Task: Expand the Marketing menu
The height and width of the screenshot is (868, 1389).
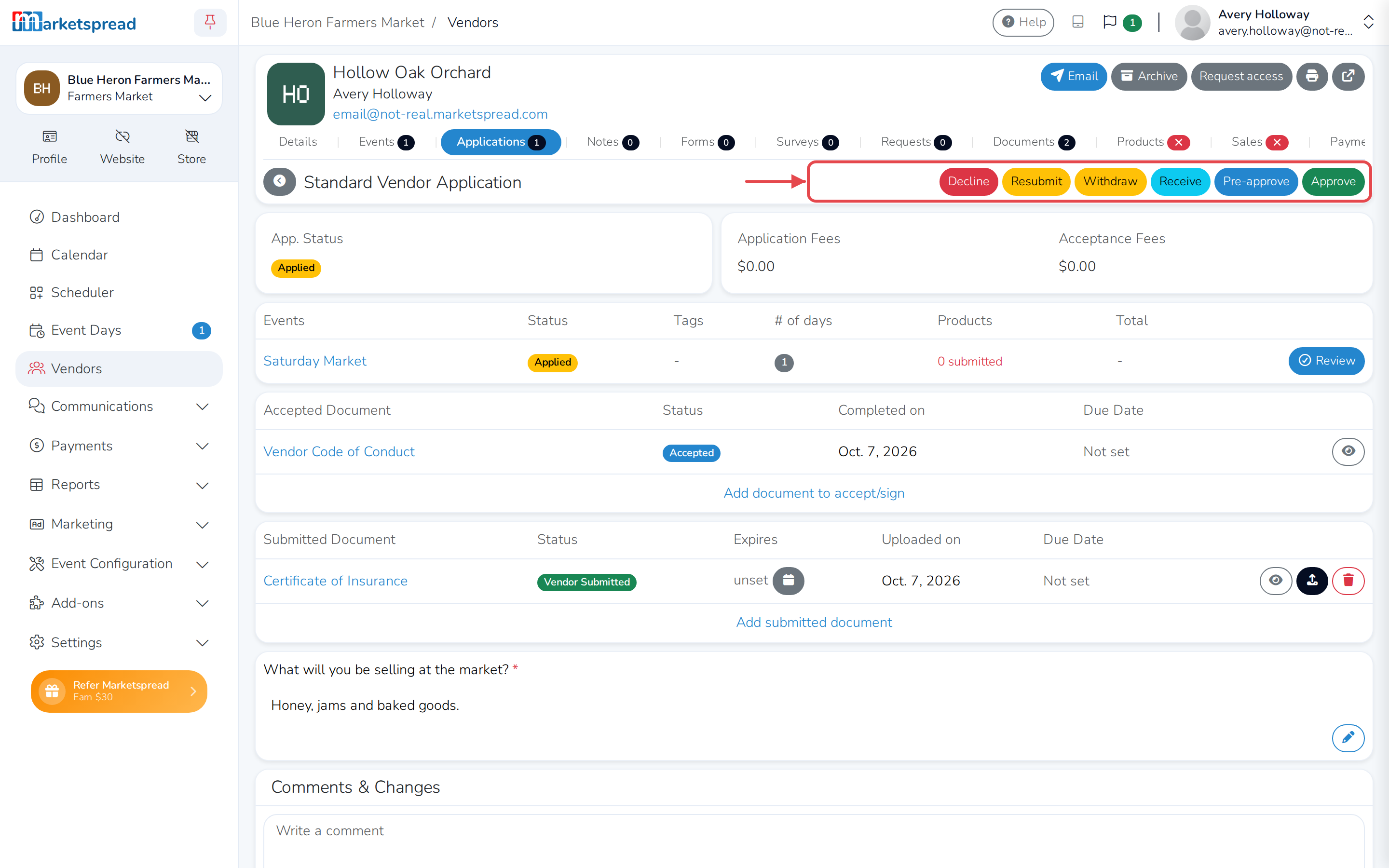Action: [x=120, y=524]
